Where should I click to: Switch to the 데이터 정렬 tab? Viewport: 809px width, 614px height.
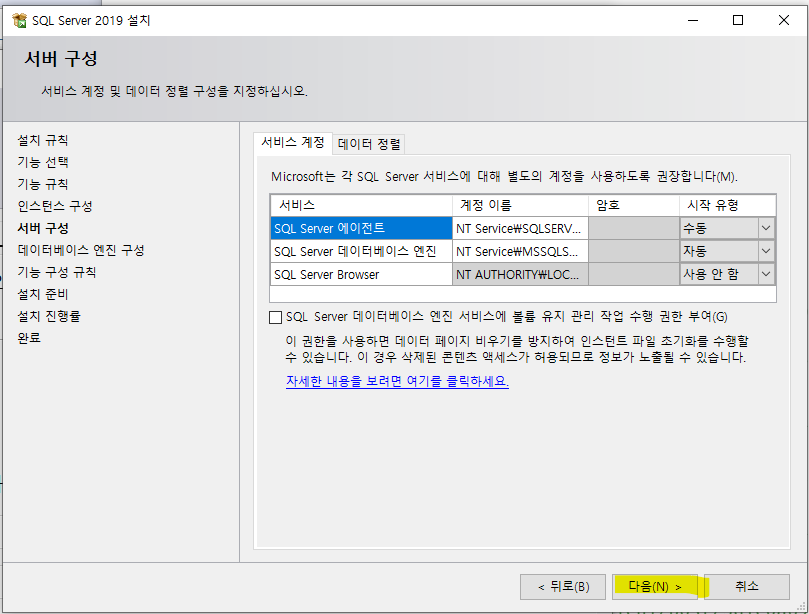(369, 144)
